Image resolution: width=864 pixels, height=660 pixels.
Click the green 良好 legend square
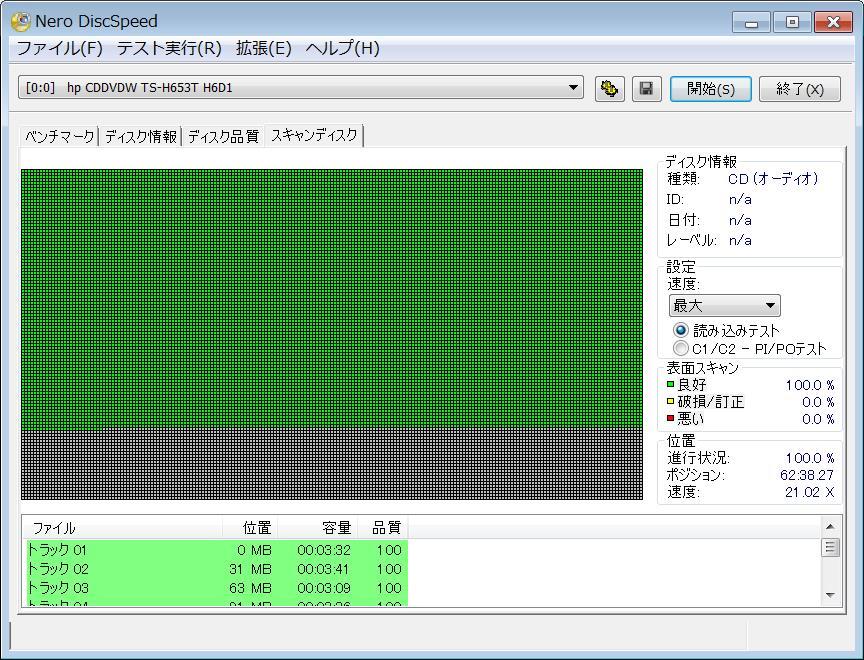coord(671,385)
